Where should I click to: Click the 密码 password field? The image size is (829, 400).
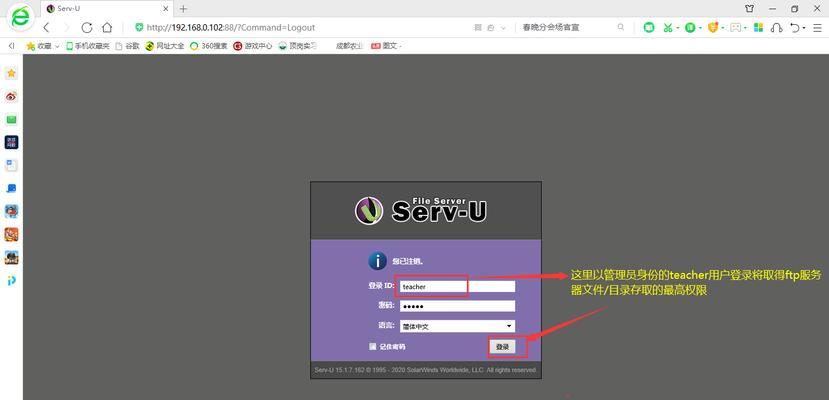(x=457, y=306)
